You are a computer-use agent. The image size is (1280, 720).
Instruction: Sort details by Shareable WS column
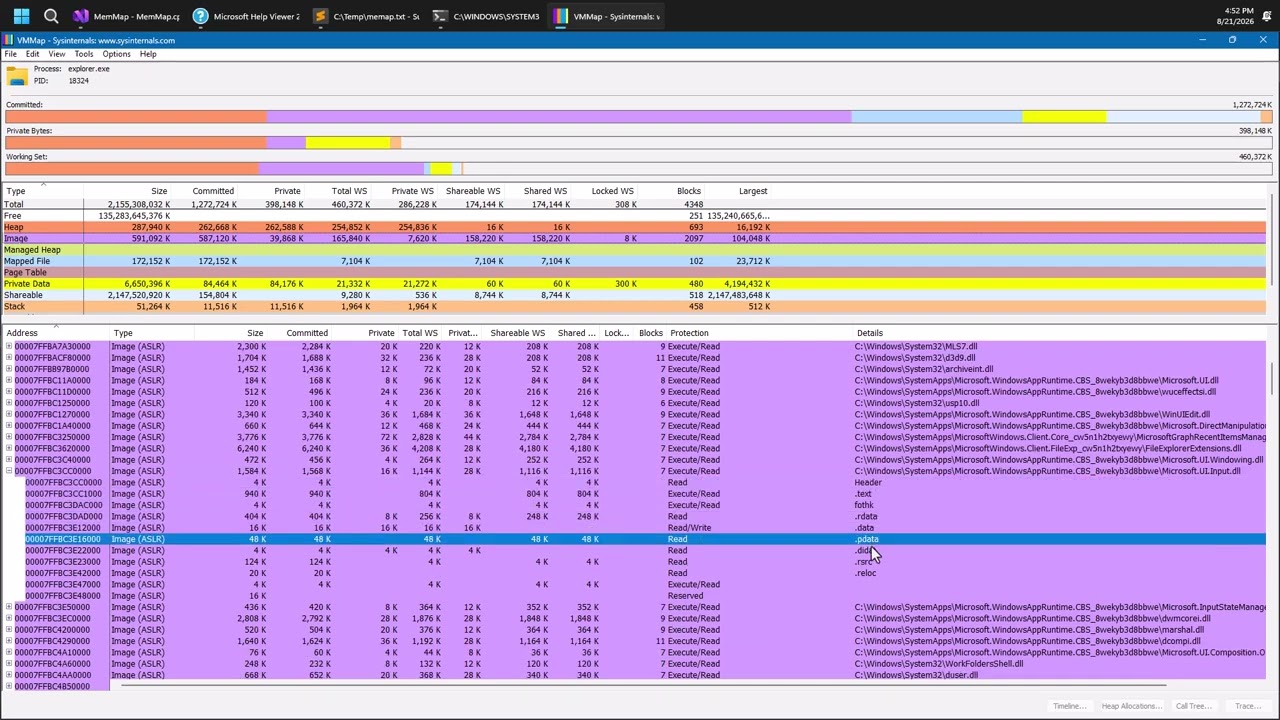(518, 333)
